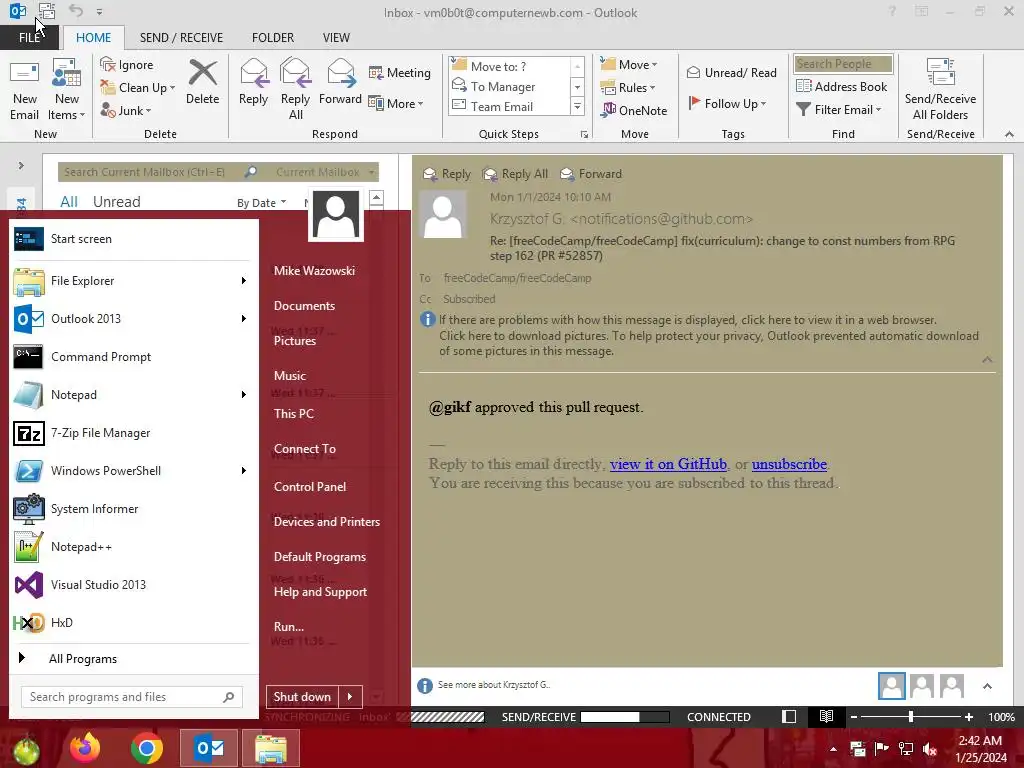
Task: Open Control Panel from Start menu
Action: (x=310, y=487)
